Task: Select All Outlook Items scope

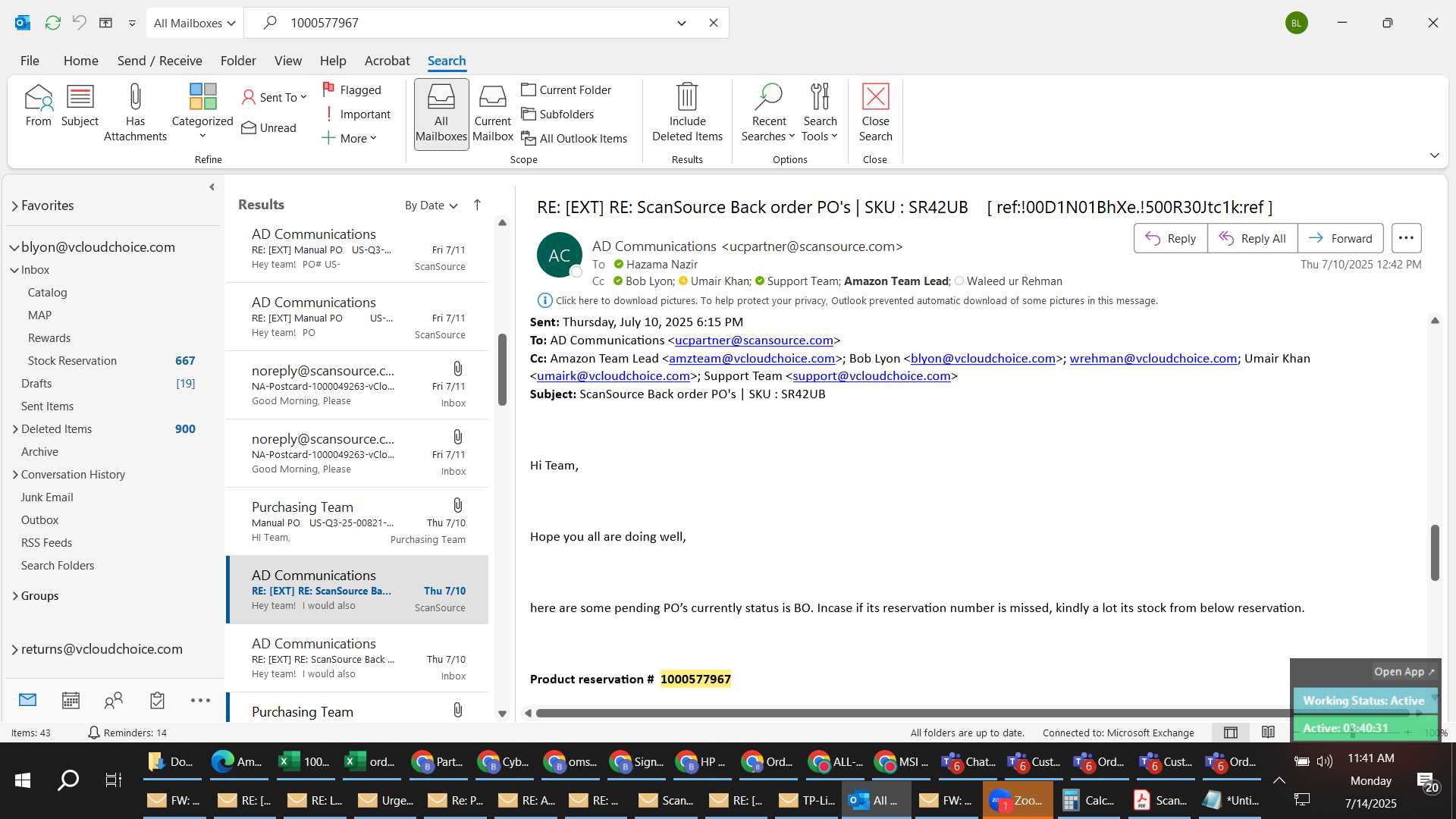Action: [x=574, y=138]
